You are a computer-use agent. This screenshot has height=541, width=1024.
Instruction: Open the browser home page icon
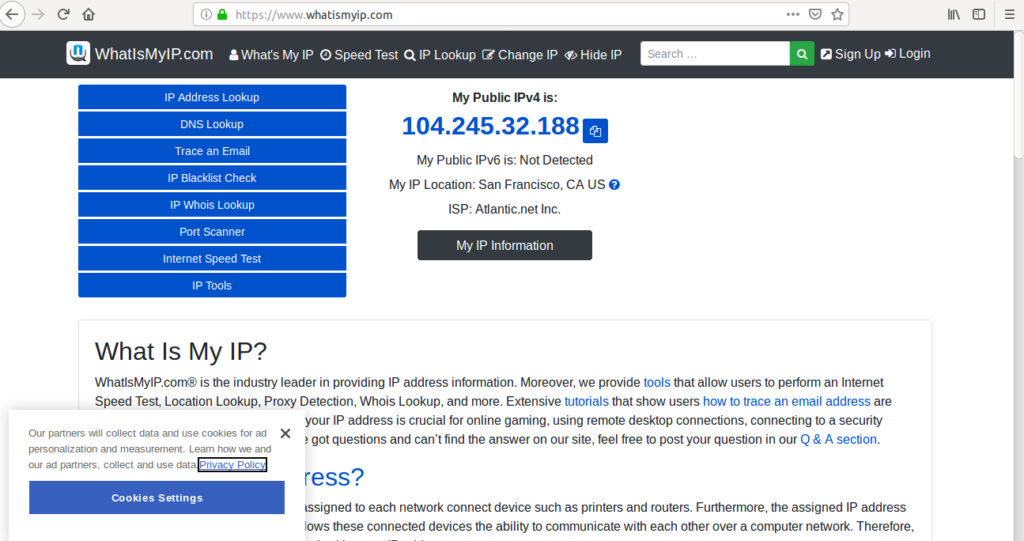[89, 14]
